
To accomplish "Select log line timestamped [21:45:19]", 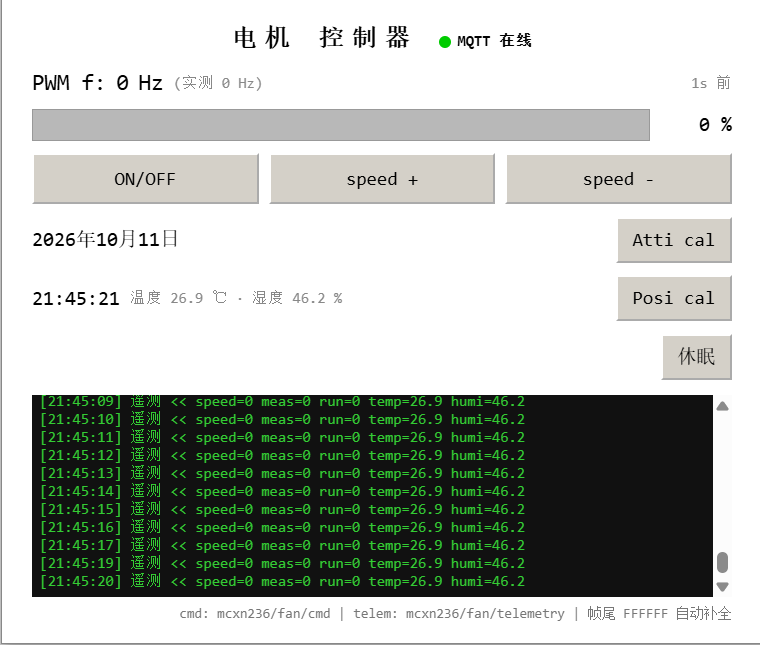I will pos(282,563).
